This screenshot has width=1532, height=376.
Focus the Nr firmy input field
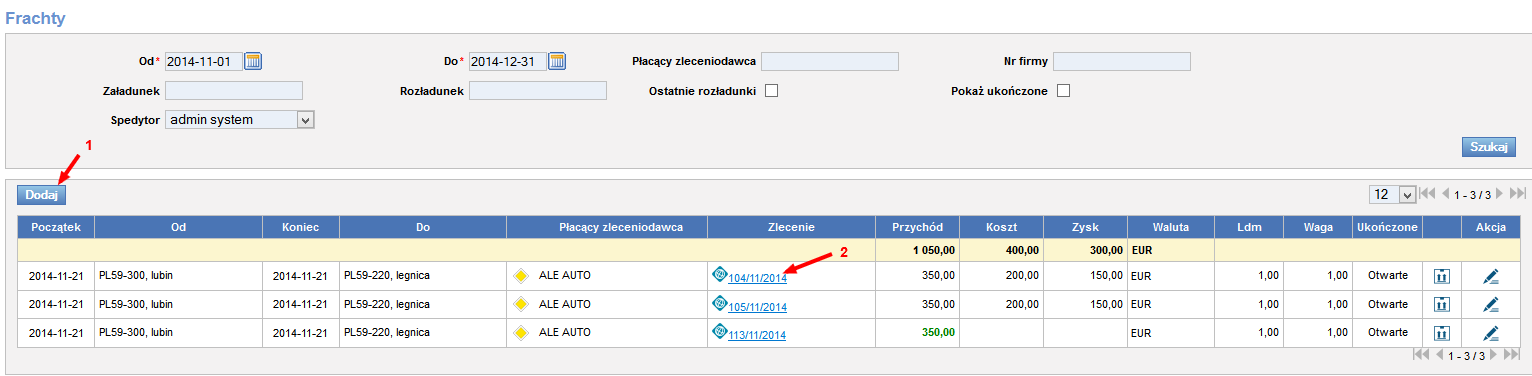click(1122, 62)
